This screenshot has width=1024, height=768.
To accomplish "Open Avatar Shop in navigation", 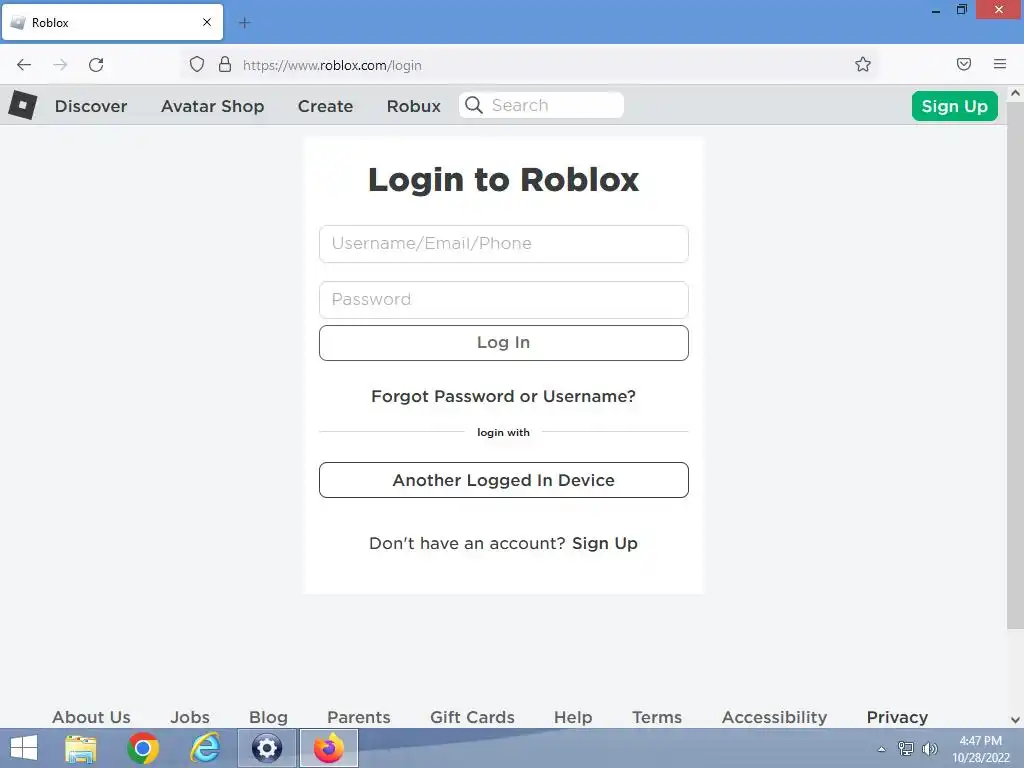I will coord(212,106).
